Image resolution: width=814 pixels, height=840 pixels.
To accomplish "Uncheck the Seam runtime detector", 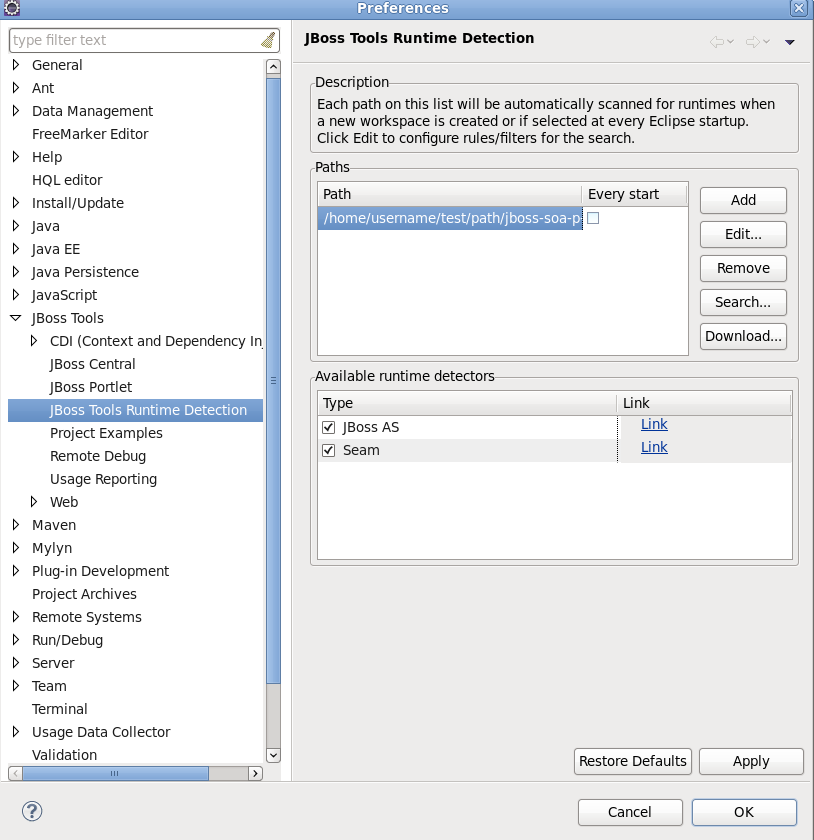I will click(328, 451).
